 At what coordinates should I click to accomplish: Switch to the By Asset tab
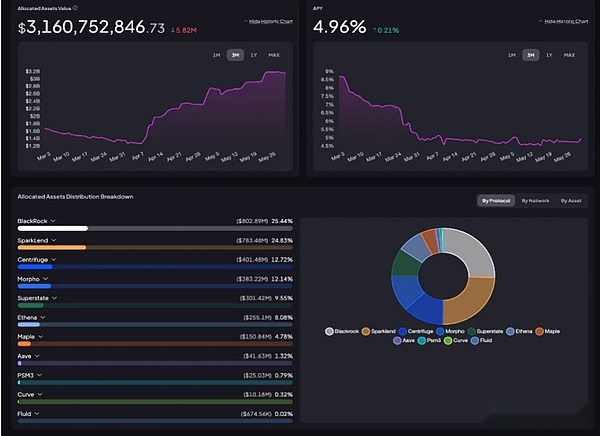click(571, 201)
